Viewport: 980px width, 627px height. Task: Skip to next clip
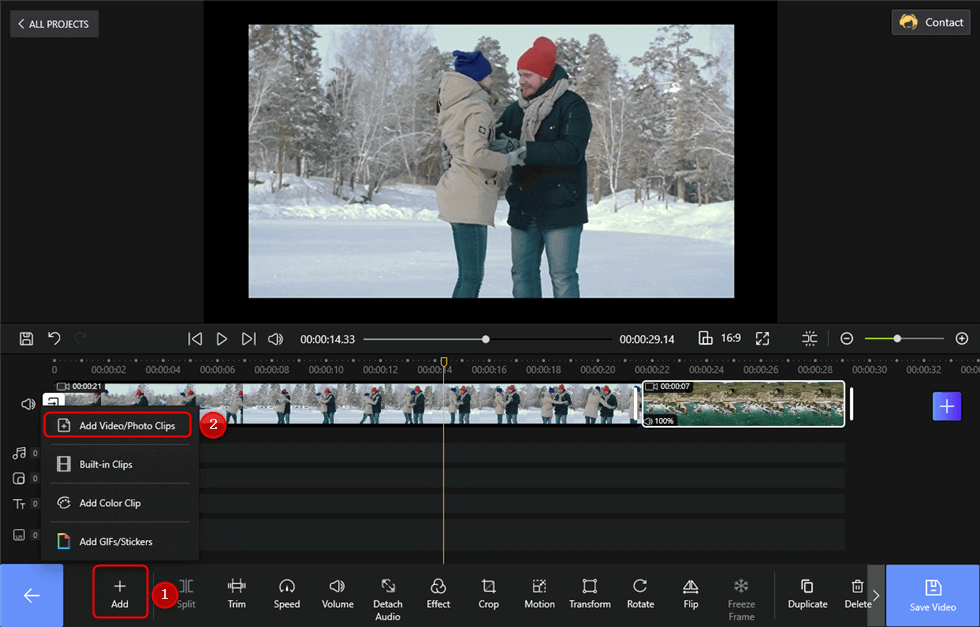(249, 339)
